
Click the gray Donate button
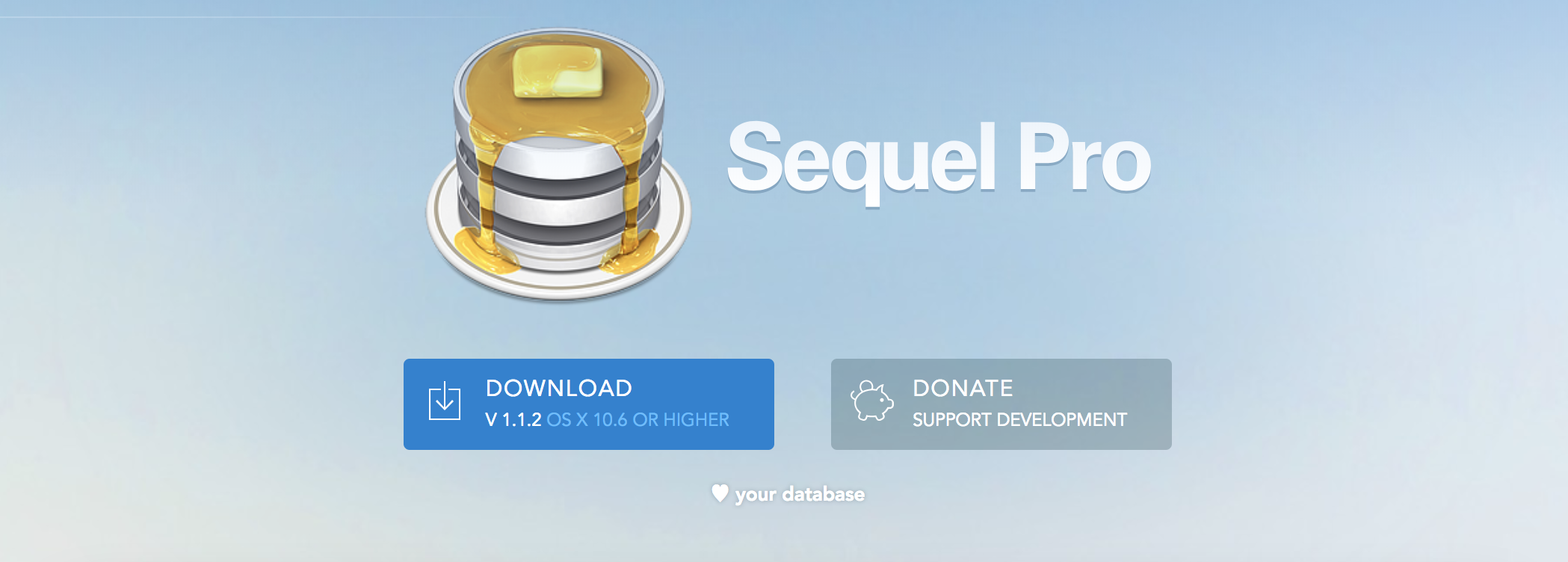(x=1001, y=404)
